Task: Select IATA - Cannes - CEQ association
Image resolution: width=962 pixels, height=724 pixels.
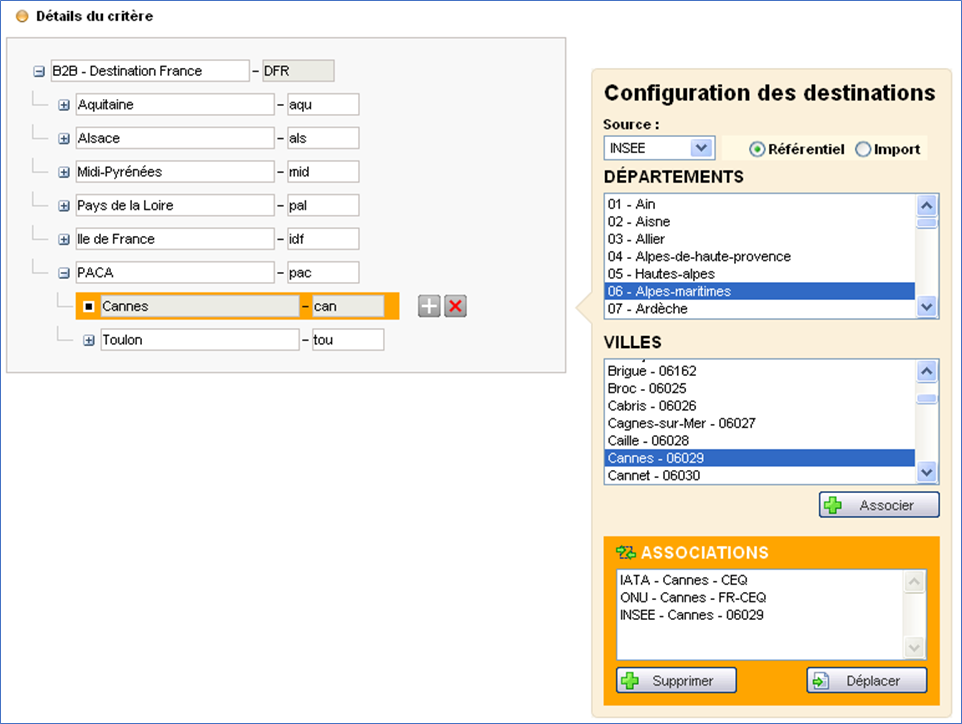Action: pyautogui.click(x=683, y=580)
